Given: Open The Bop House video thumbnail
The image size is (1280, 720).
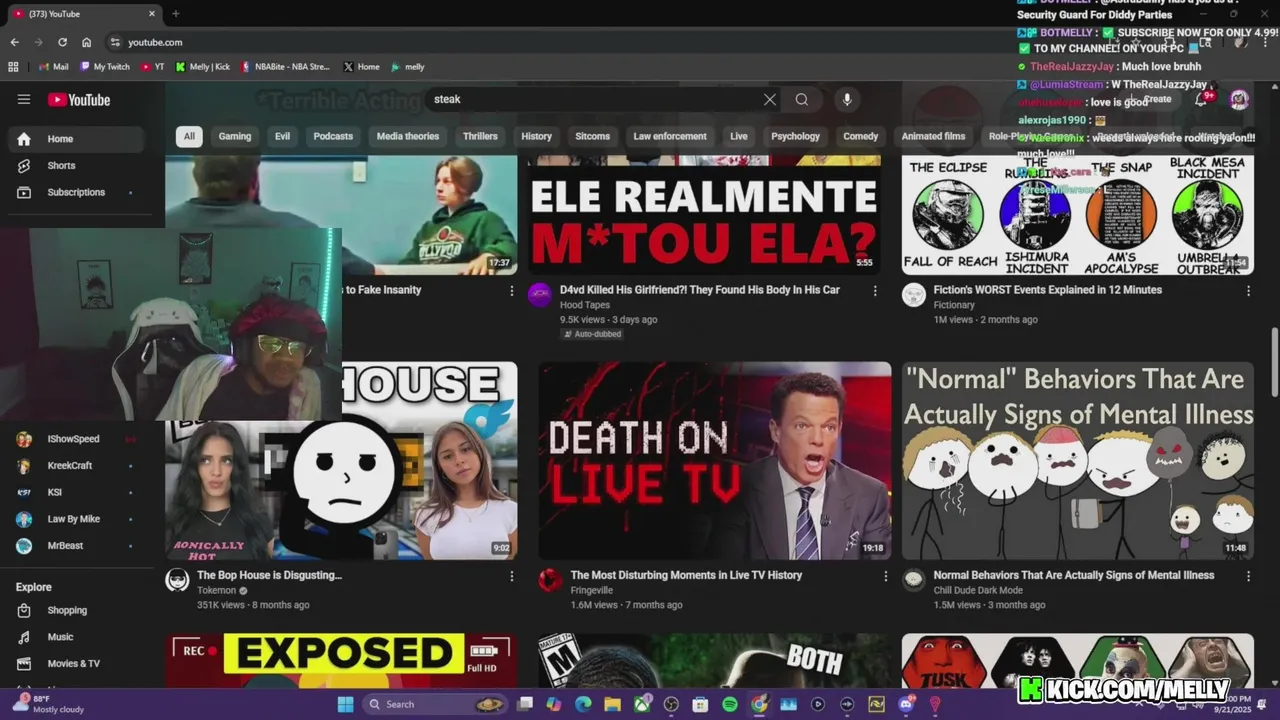Looking at the screenshot, I should [341, 460].
